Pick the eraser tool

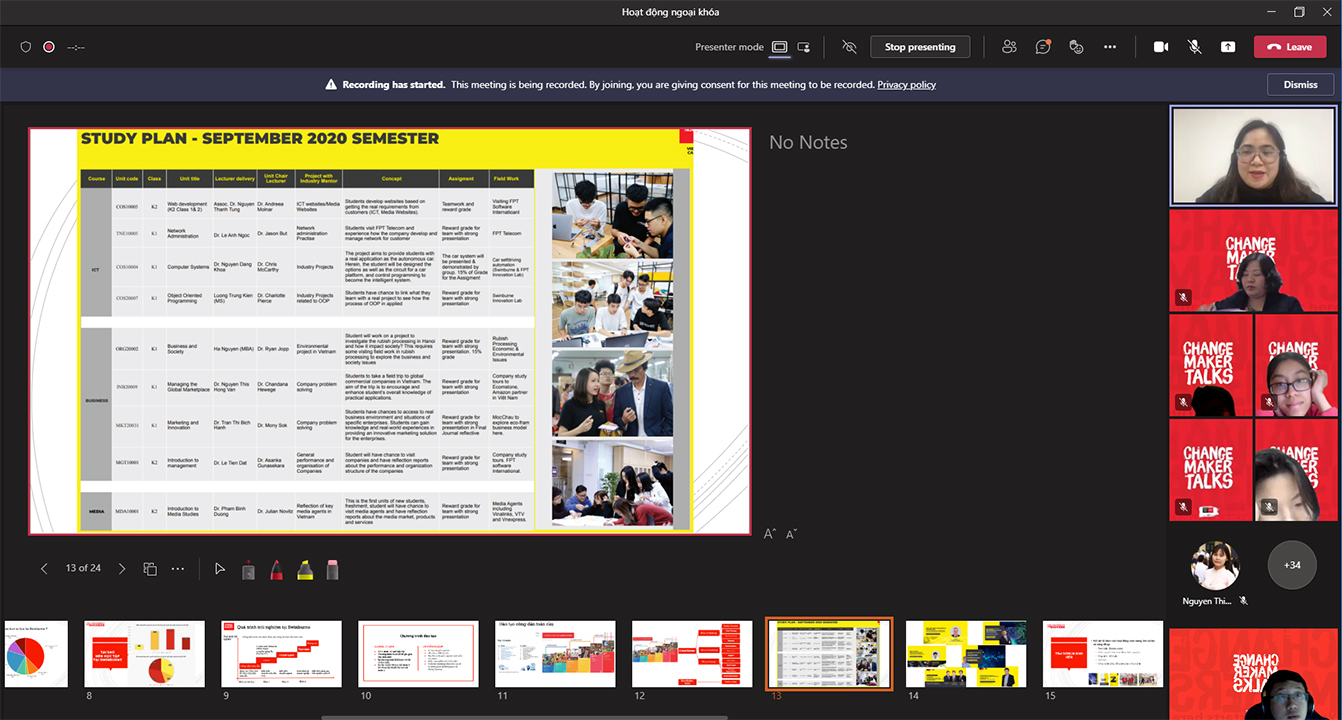click(333, 569)
